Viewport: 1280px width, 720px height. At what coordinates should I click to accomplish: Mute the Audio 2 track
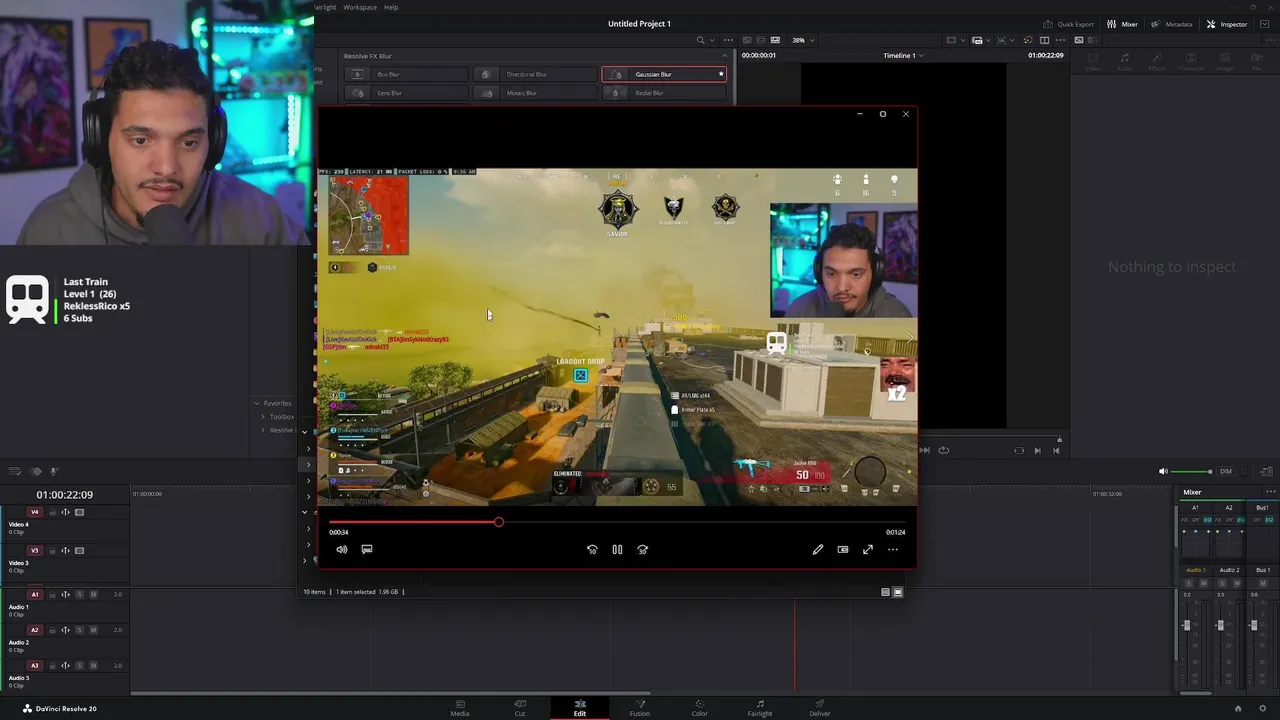coord(94,630)
